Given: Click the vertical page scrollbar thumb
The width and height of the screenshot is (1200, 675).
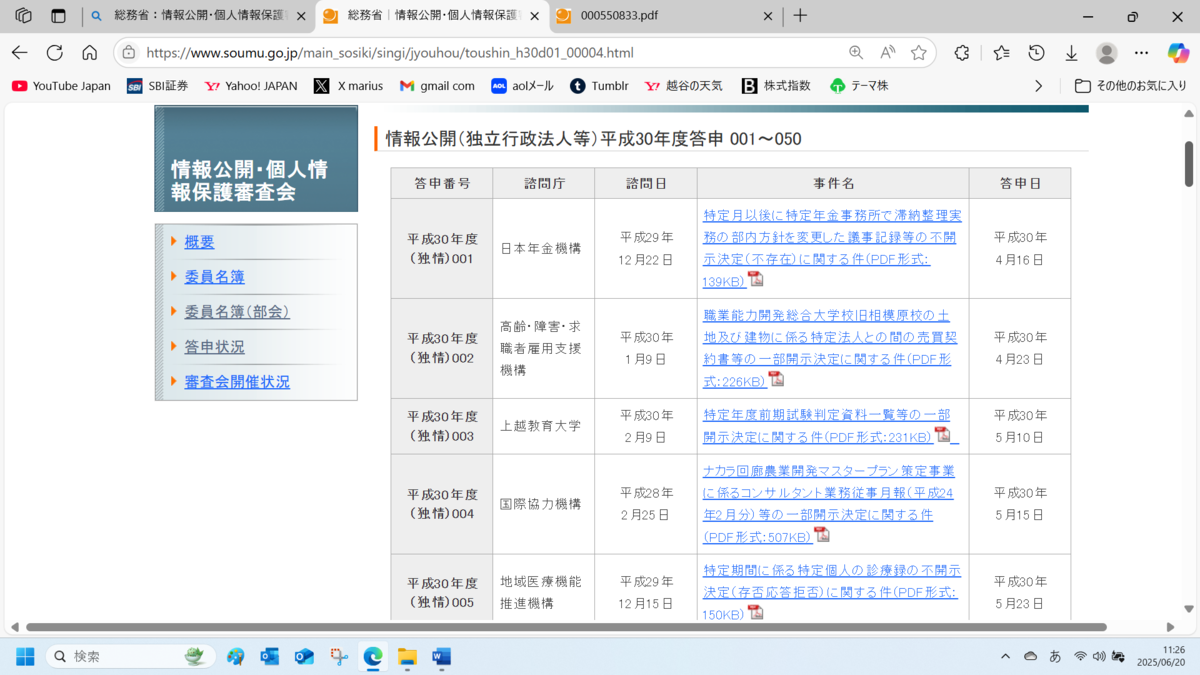Looking at the screenshot, I should (x=1189, y=163).
